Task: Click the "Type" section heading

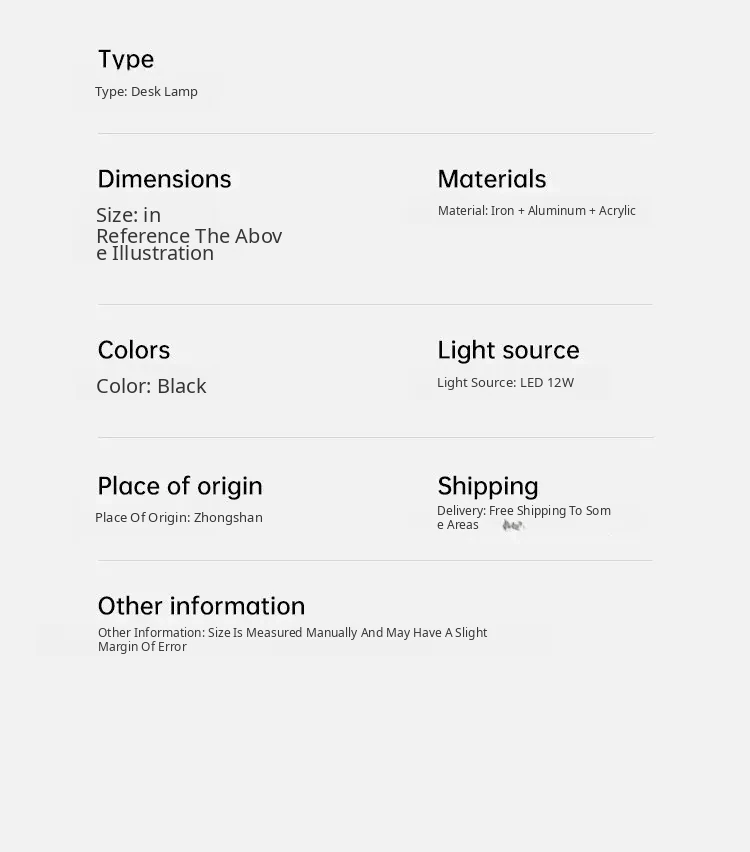Action: (x=126, y=59)
